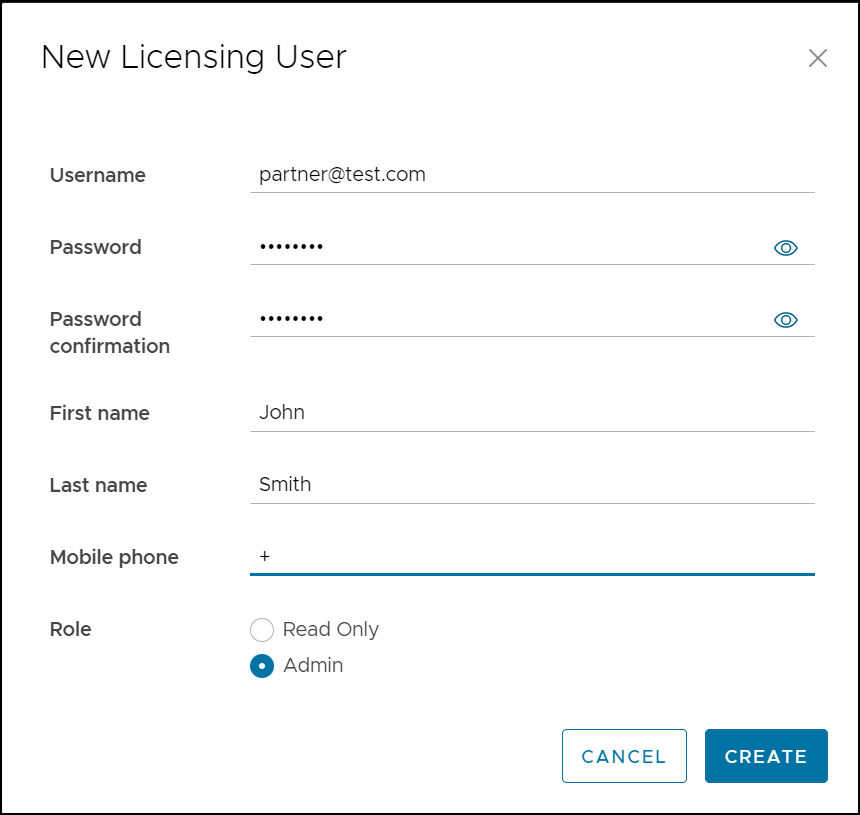Show the Password confirmation text via eye icon

pos(785,320)
